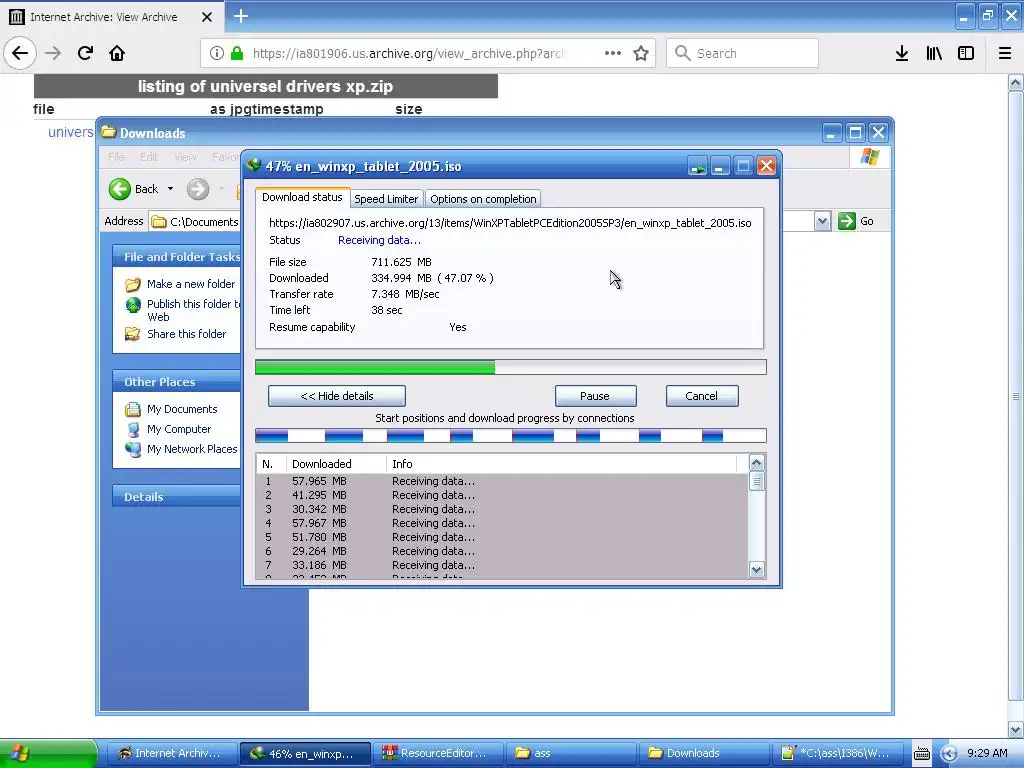Click on-screen keyboard tray icon

click(921, 754)
